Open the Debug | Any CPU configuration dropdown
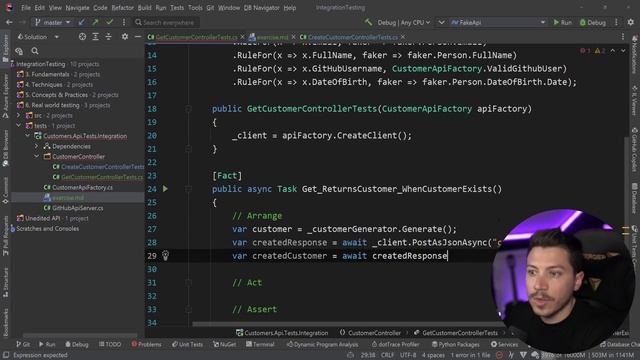This screenshot has height=360, width=640. click(x=403, y=22)
